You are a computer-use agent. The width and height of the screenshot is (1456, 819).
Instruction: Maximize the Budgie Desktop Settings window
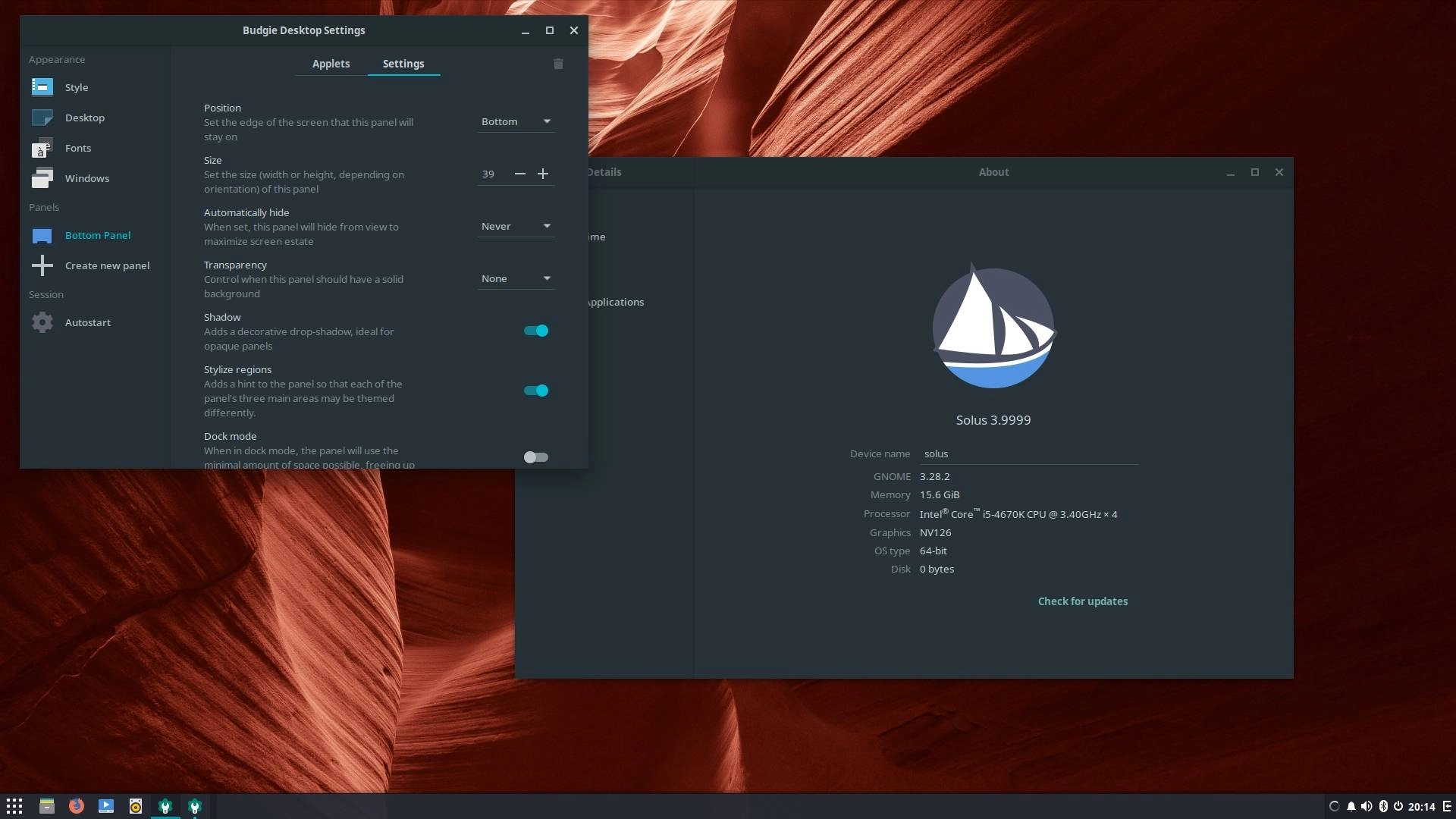click(x=550, y=30)
